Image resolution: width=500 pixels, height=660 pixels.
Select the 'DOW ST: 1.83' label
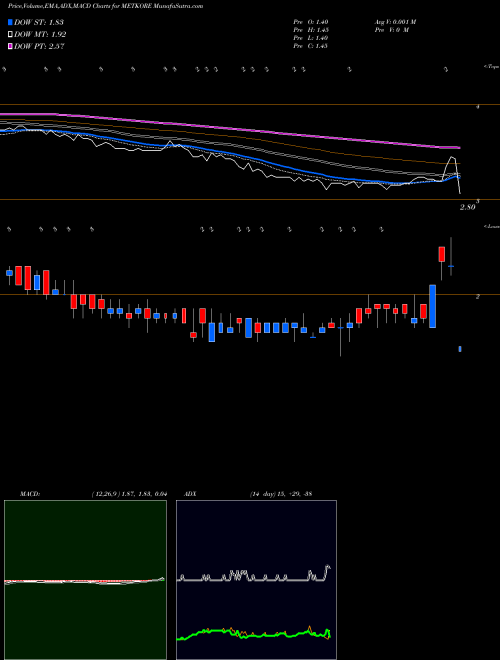point(39,22)
